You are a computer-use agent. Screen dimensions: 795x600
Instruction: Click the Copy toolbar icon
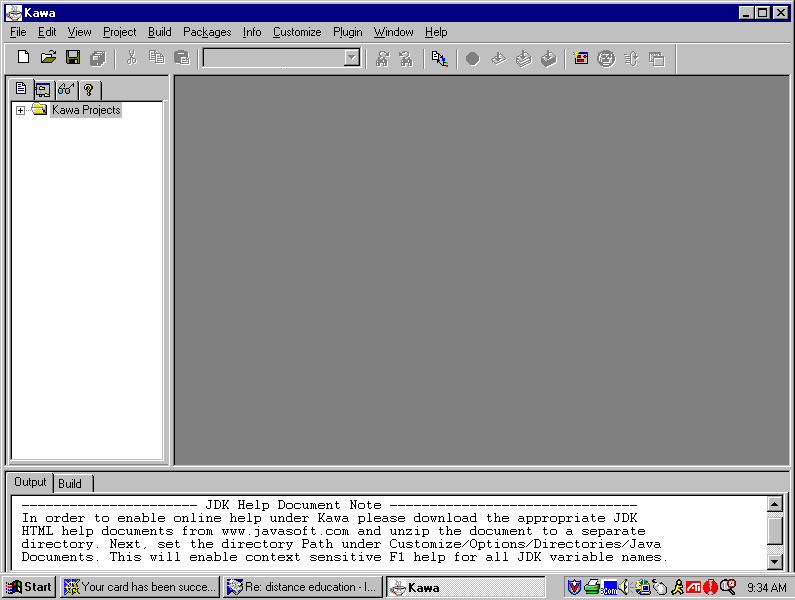[157, 58]
